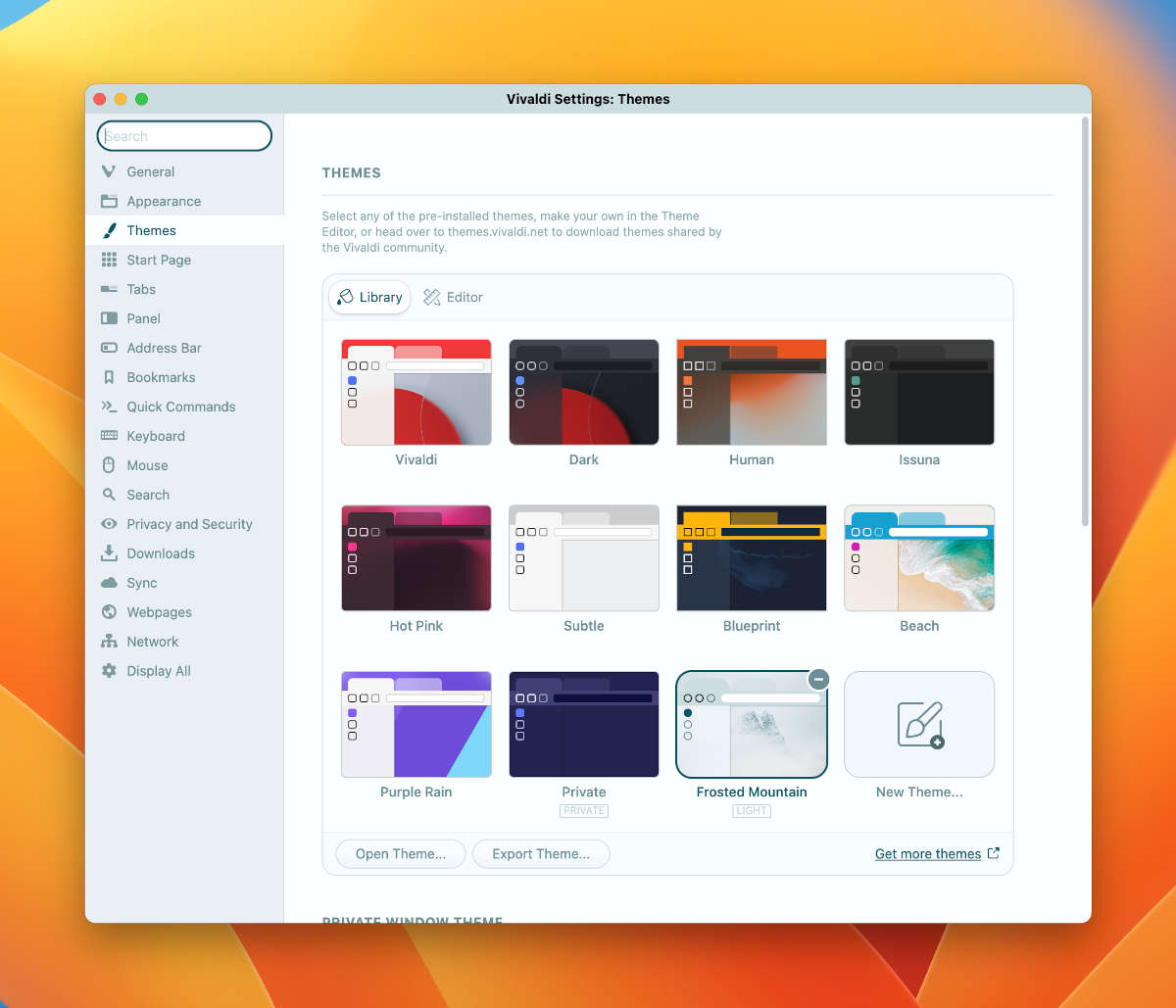Viewport: 1176px width, 1008px height.
Task: Follow the Get more themes link
Action: click(x=928, y=854)
